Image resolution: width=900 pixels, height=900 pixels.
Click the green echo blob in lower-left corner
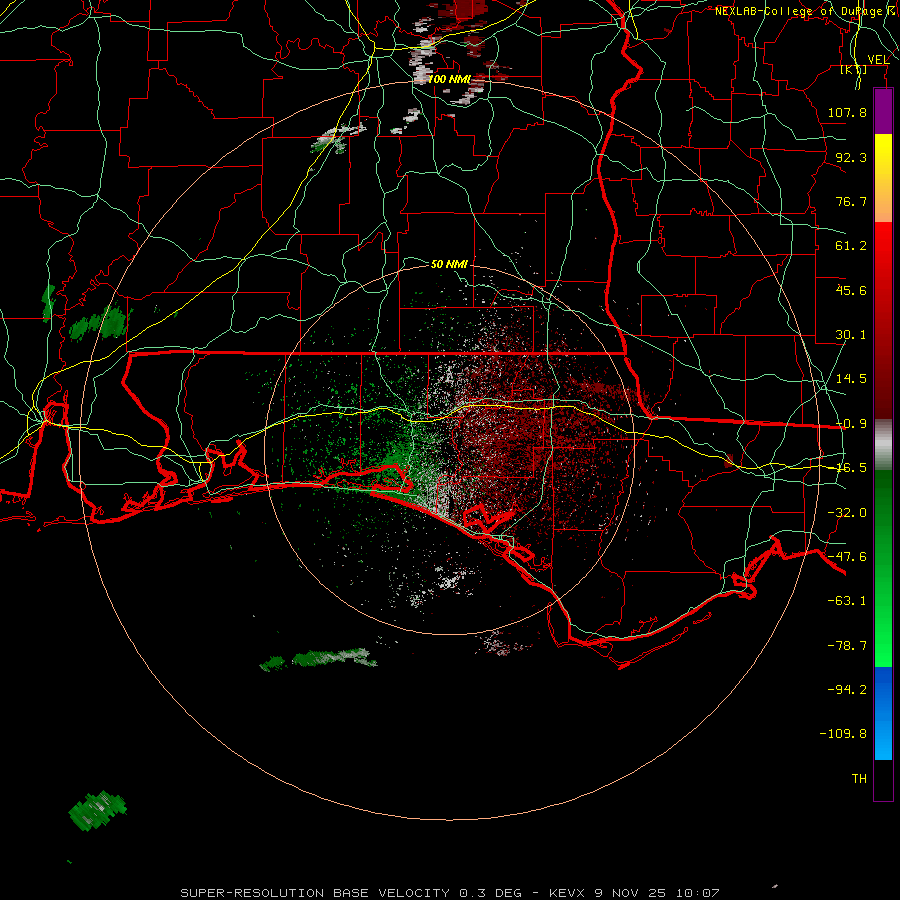[98, 809]
